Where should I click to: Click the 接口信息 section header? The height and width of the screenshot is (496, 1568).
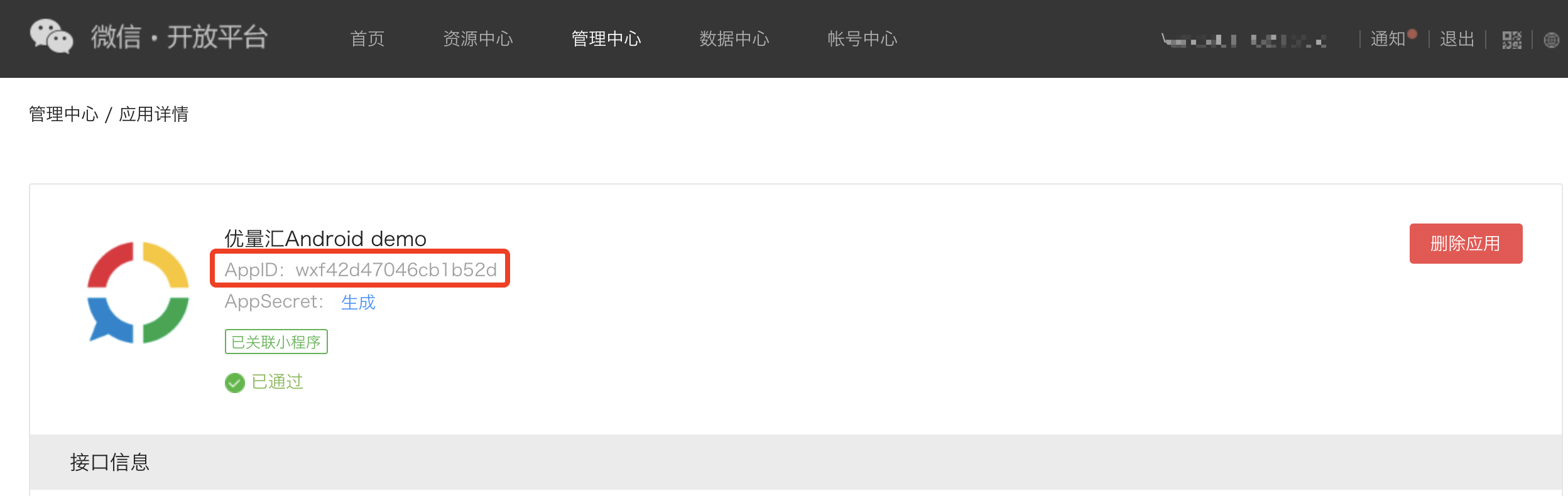pos(110,462)
